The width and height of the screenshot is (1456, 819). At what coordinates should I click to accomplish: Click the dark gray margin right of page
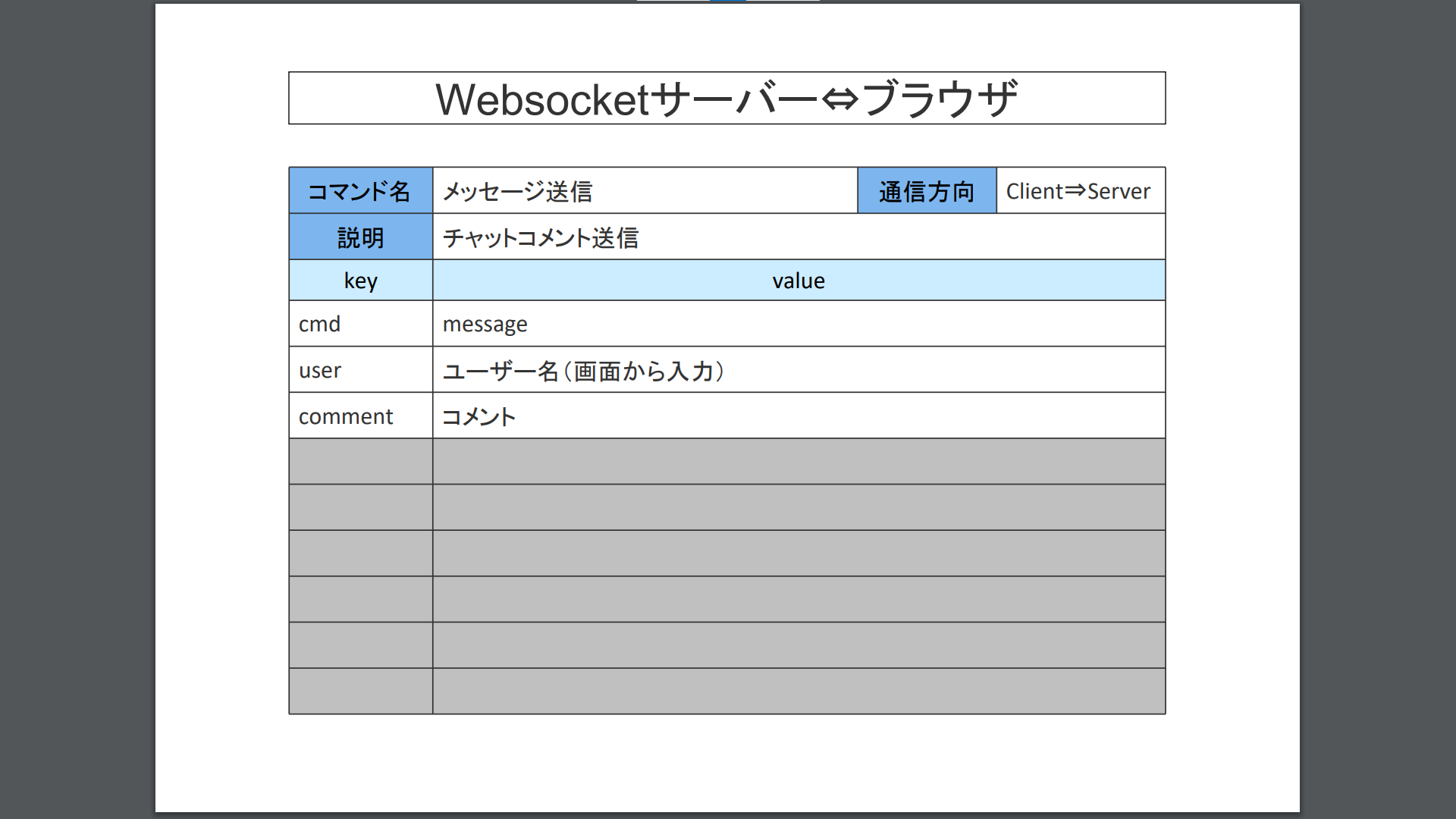tap(1377, 409)
